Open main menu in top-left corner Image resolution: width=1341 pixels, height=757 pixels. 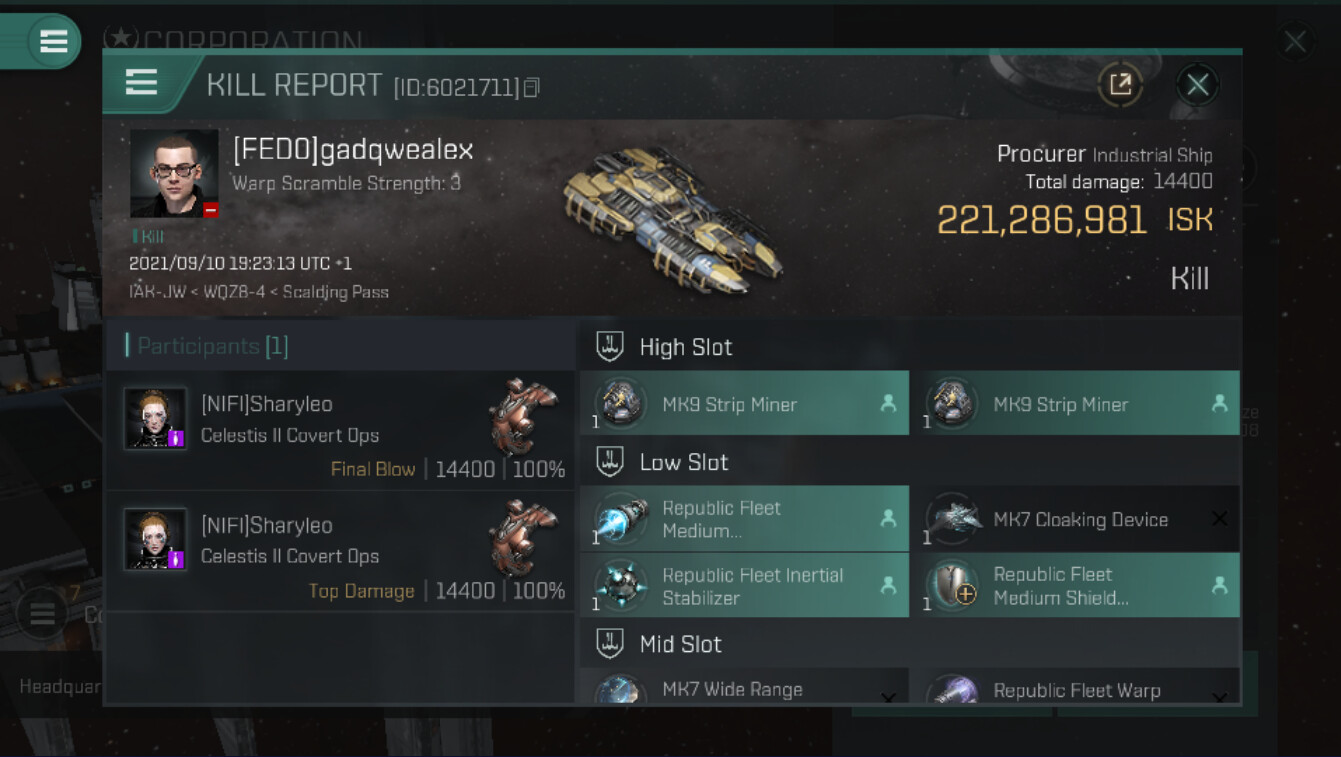pos(53,41)
